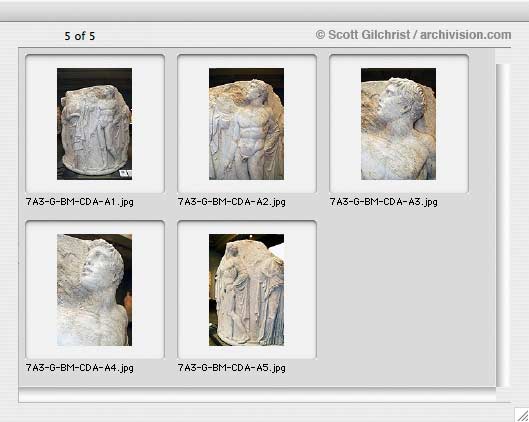
Task: Select thumbnail 7A3-G-BM-CDA-A1.jpg image
Action: (94, 124)
